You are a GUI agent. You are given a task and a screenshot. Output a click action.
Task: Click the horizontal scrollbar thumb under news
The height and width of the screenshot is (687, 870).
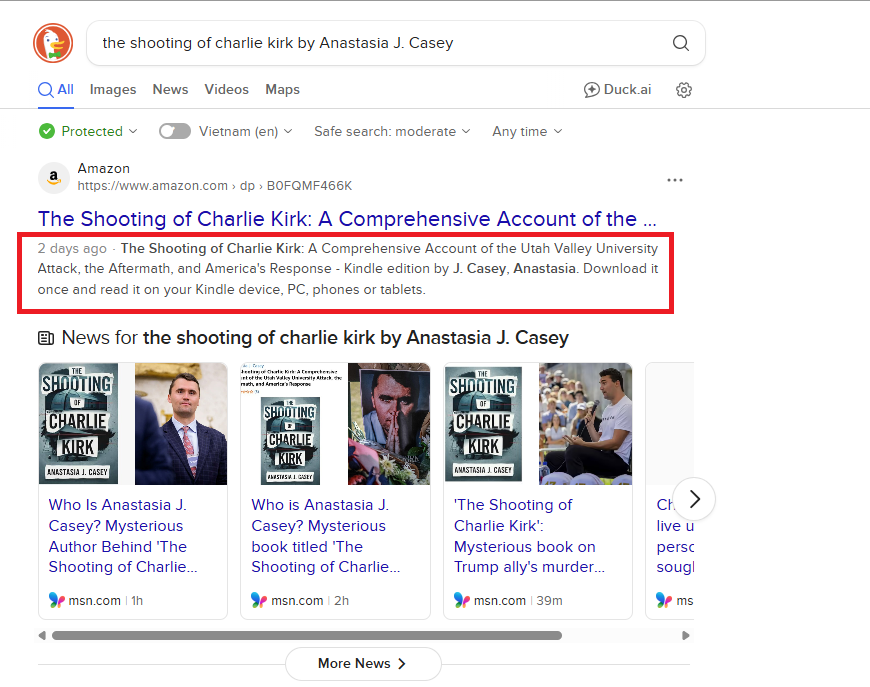pyautogui.click(x=307, y=635)
